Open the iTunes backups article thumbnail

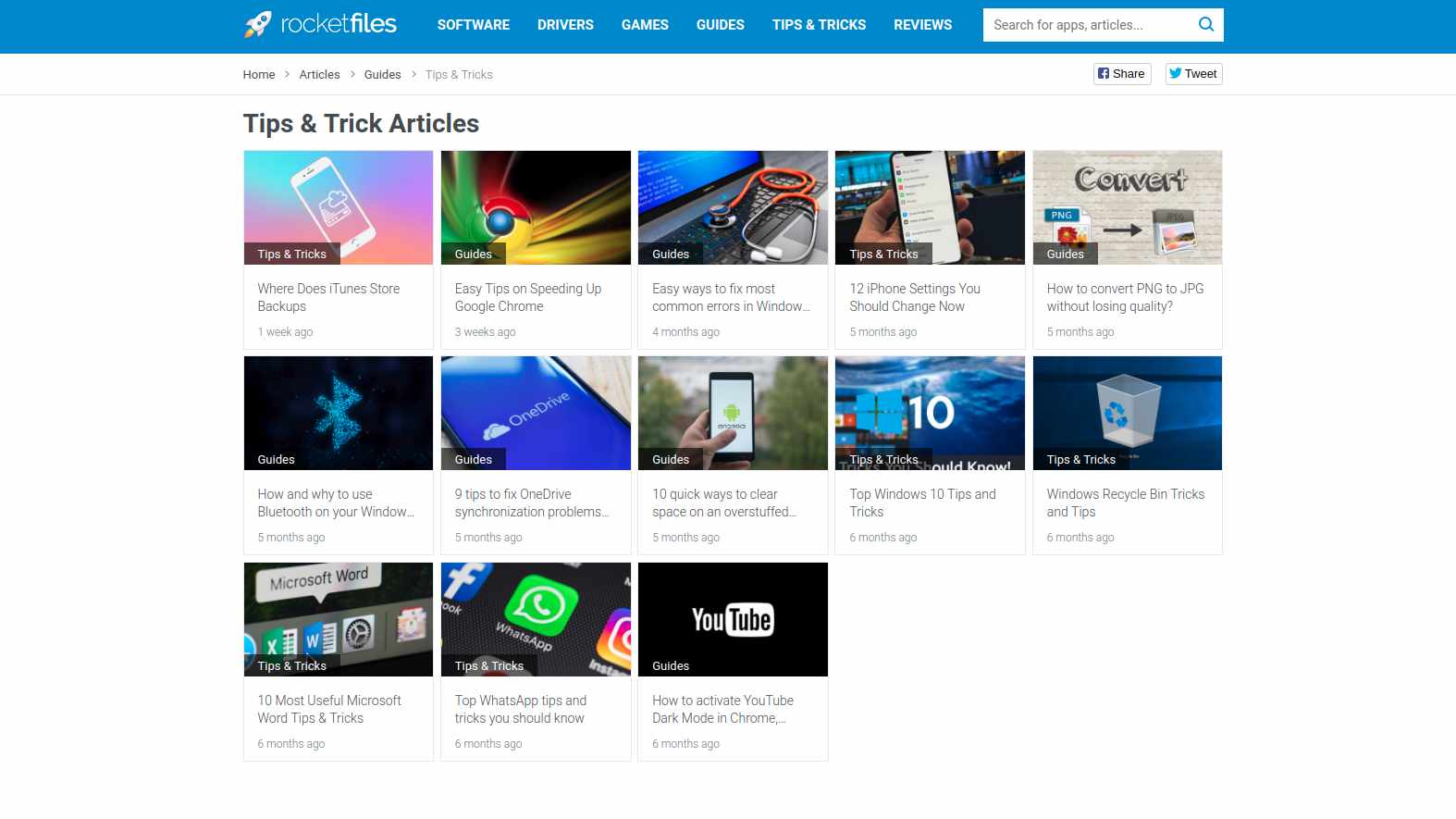click(339, 207)
